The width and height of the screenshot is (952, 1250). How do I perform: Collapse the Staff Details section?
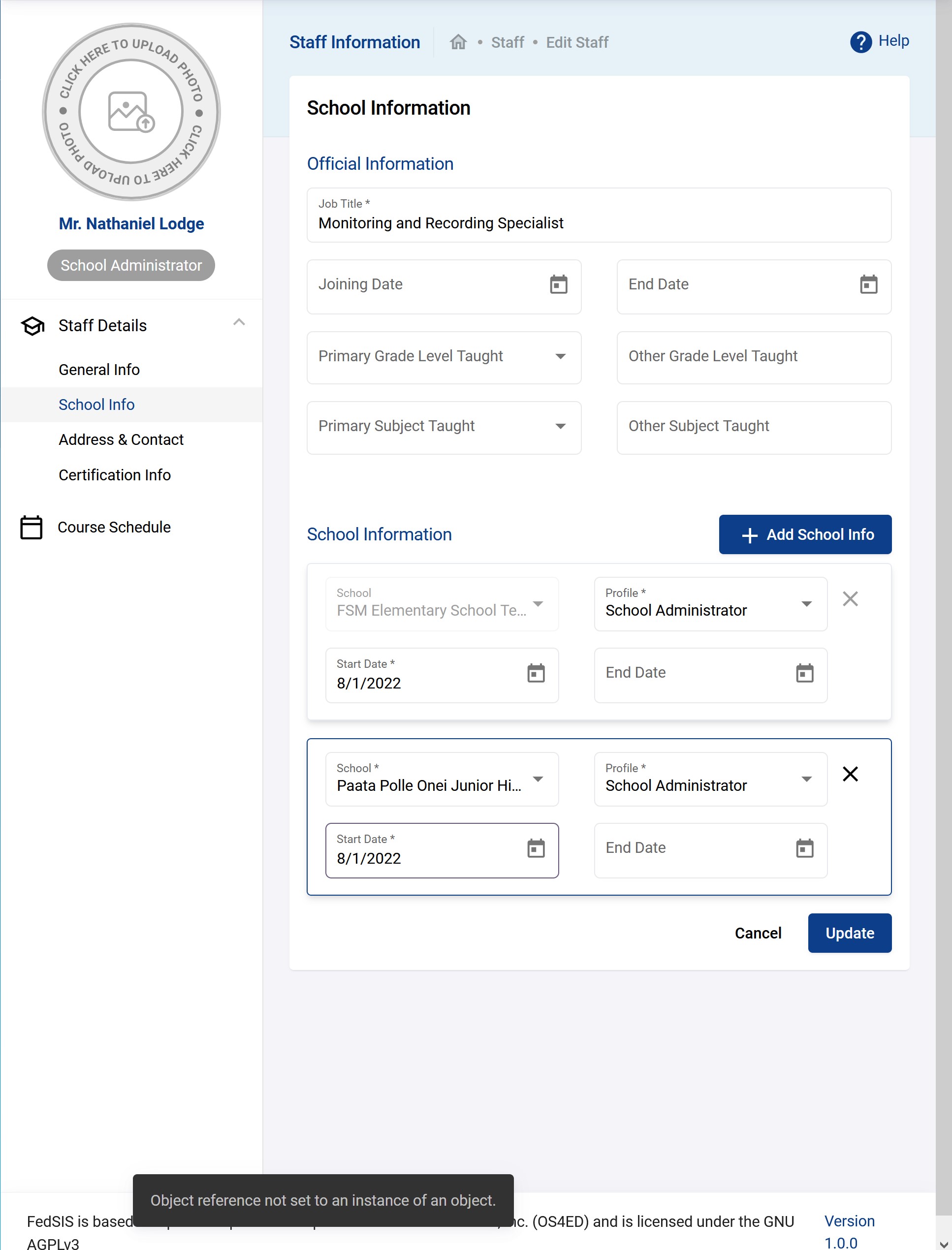click(240, 323)
